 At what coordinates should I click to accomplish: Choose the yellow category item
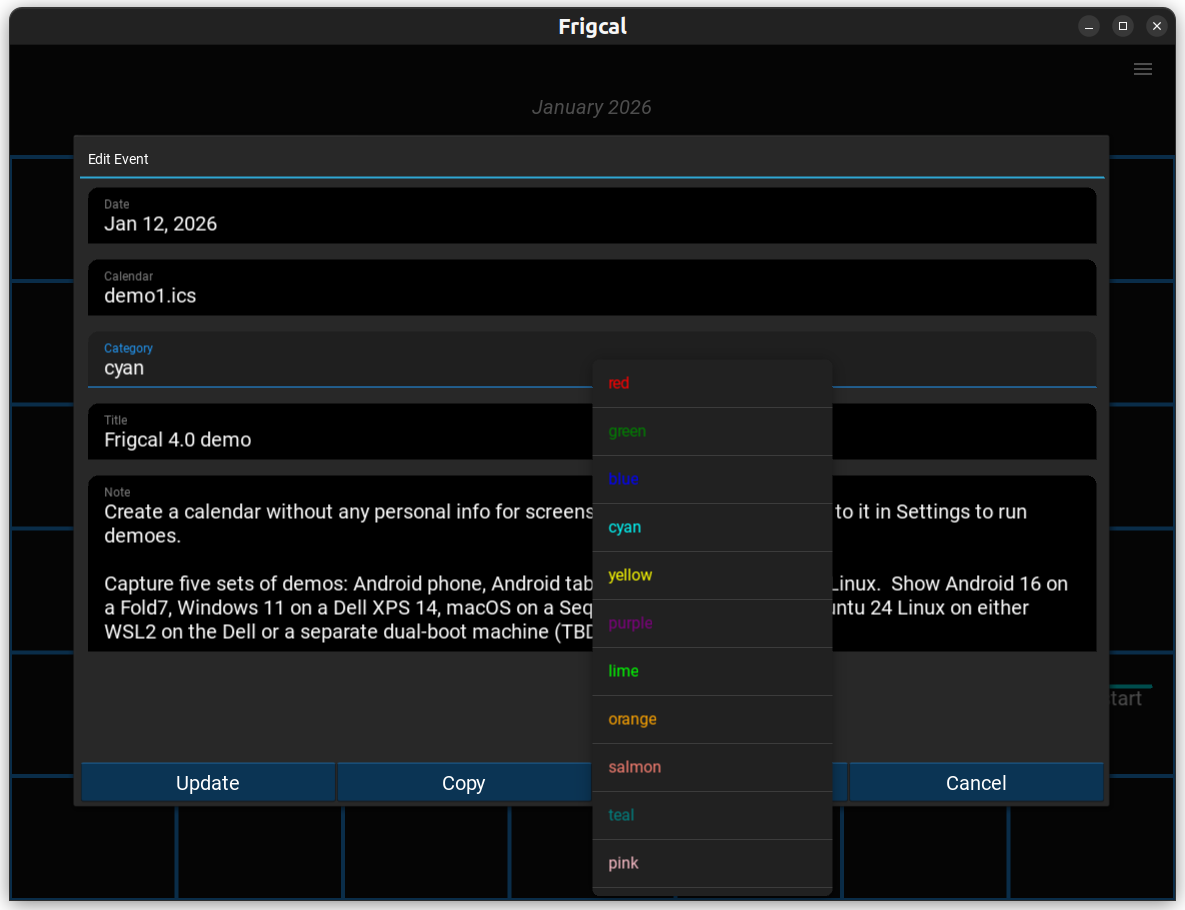tap(712, 575)
